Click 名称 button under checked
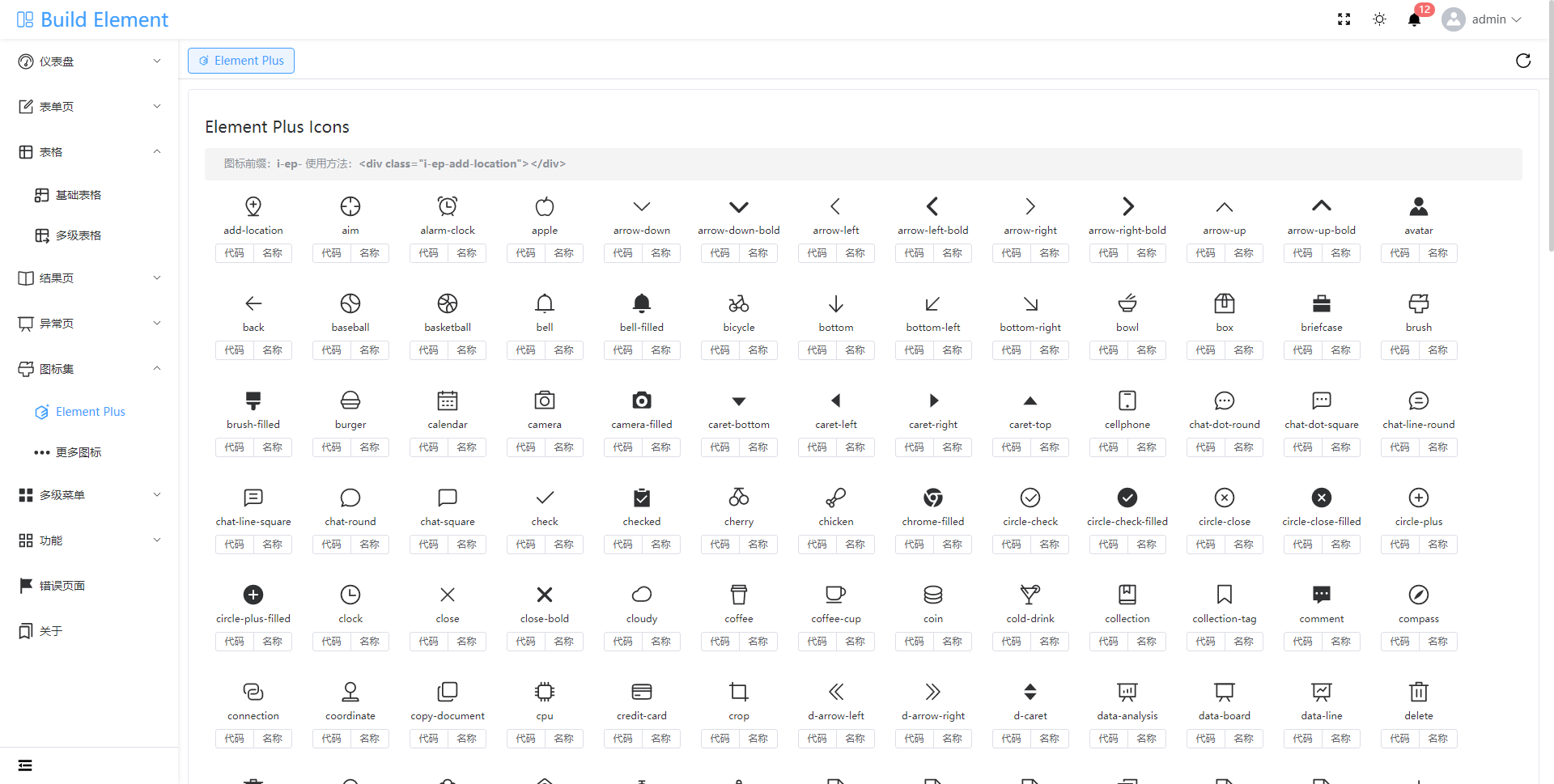 click(661, 545)
